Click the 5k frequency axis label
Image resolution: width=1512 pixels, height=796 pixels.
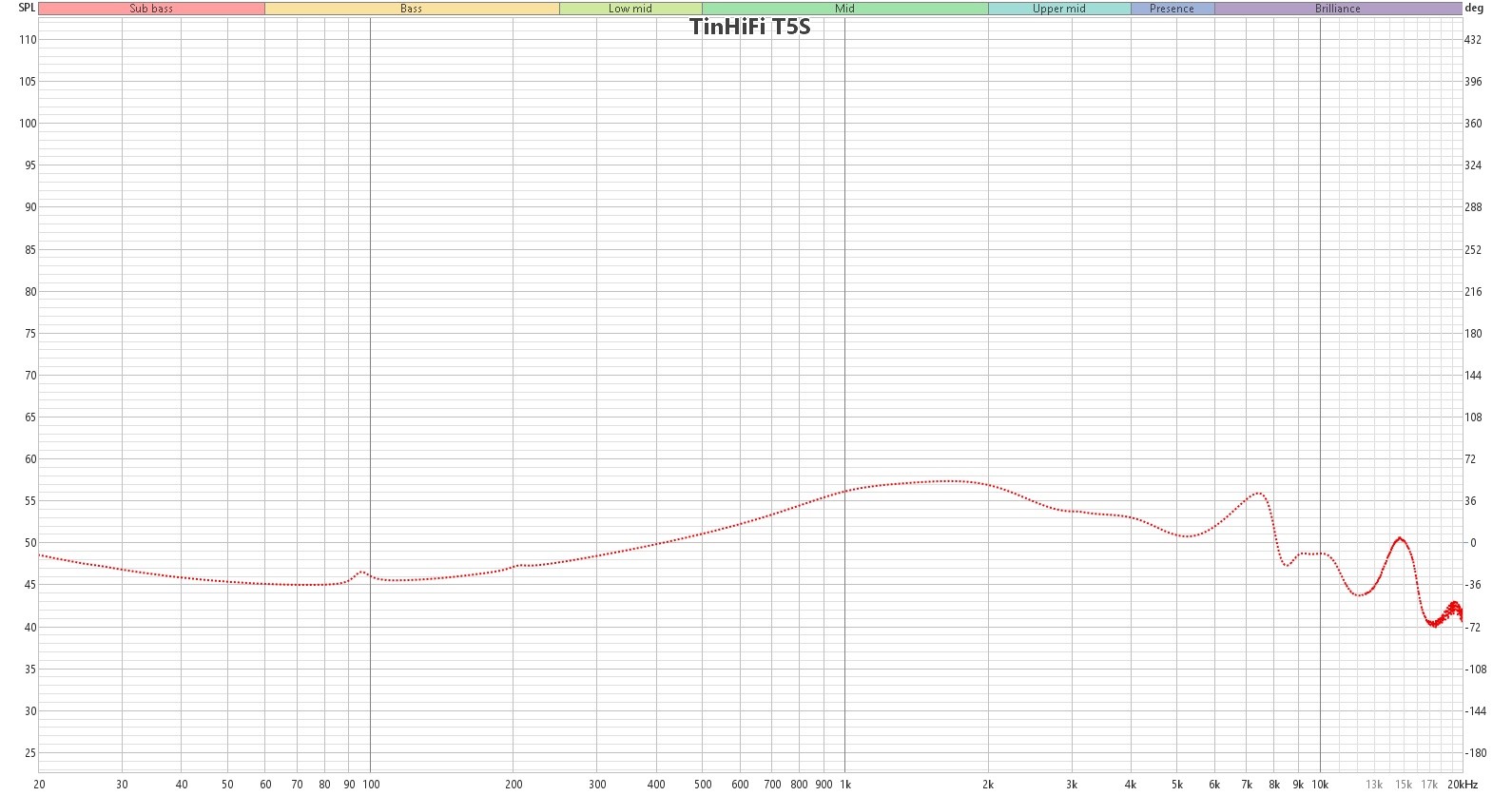pos(1177,785)
